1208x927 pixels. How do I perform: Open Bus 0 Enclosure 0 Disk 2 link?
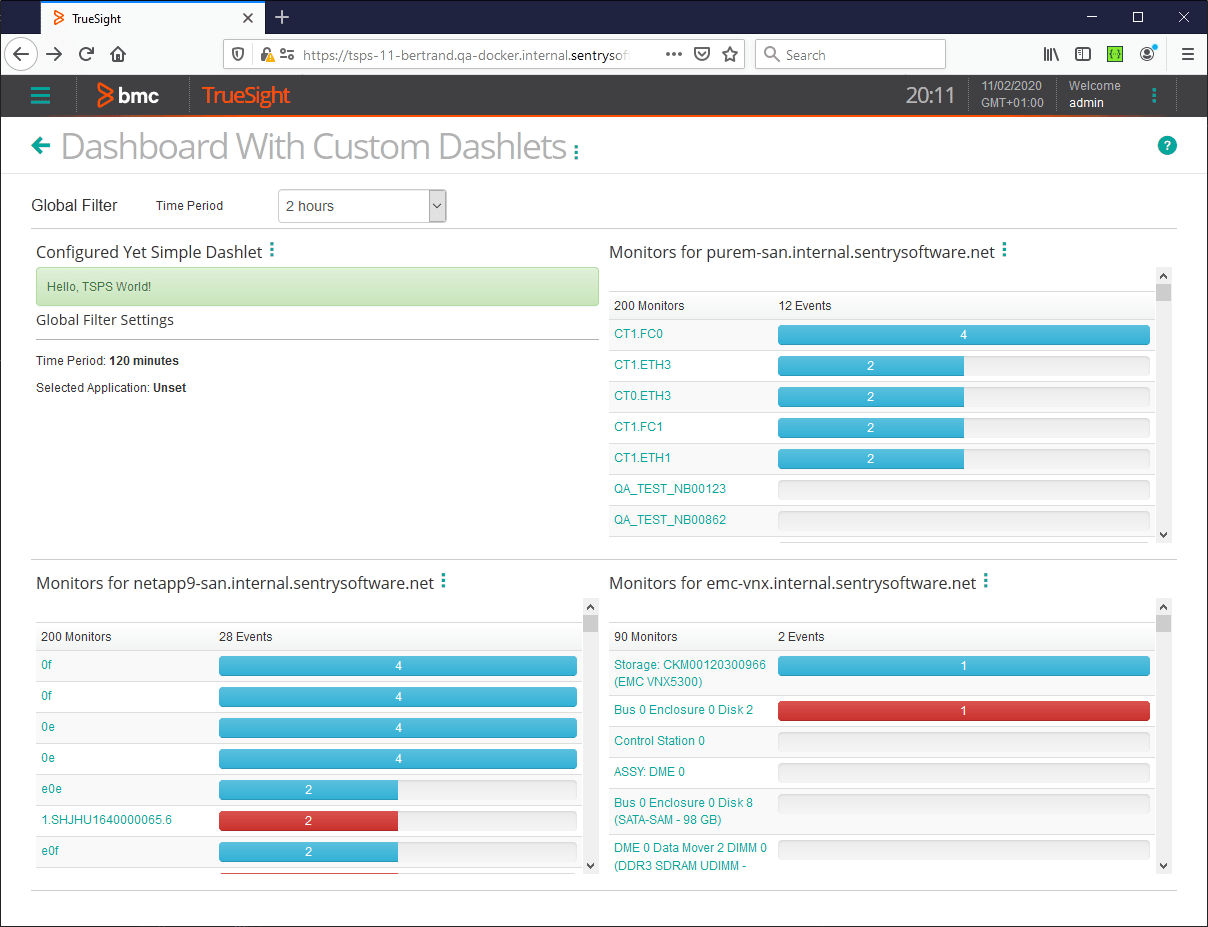[683, 710]
